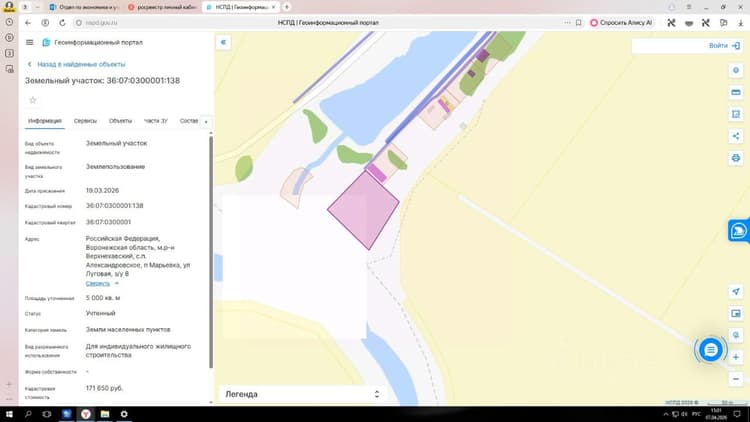
Task: Expand the Легенда panel
Action: pyautogui.click(x=302, y=394)
